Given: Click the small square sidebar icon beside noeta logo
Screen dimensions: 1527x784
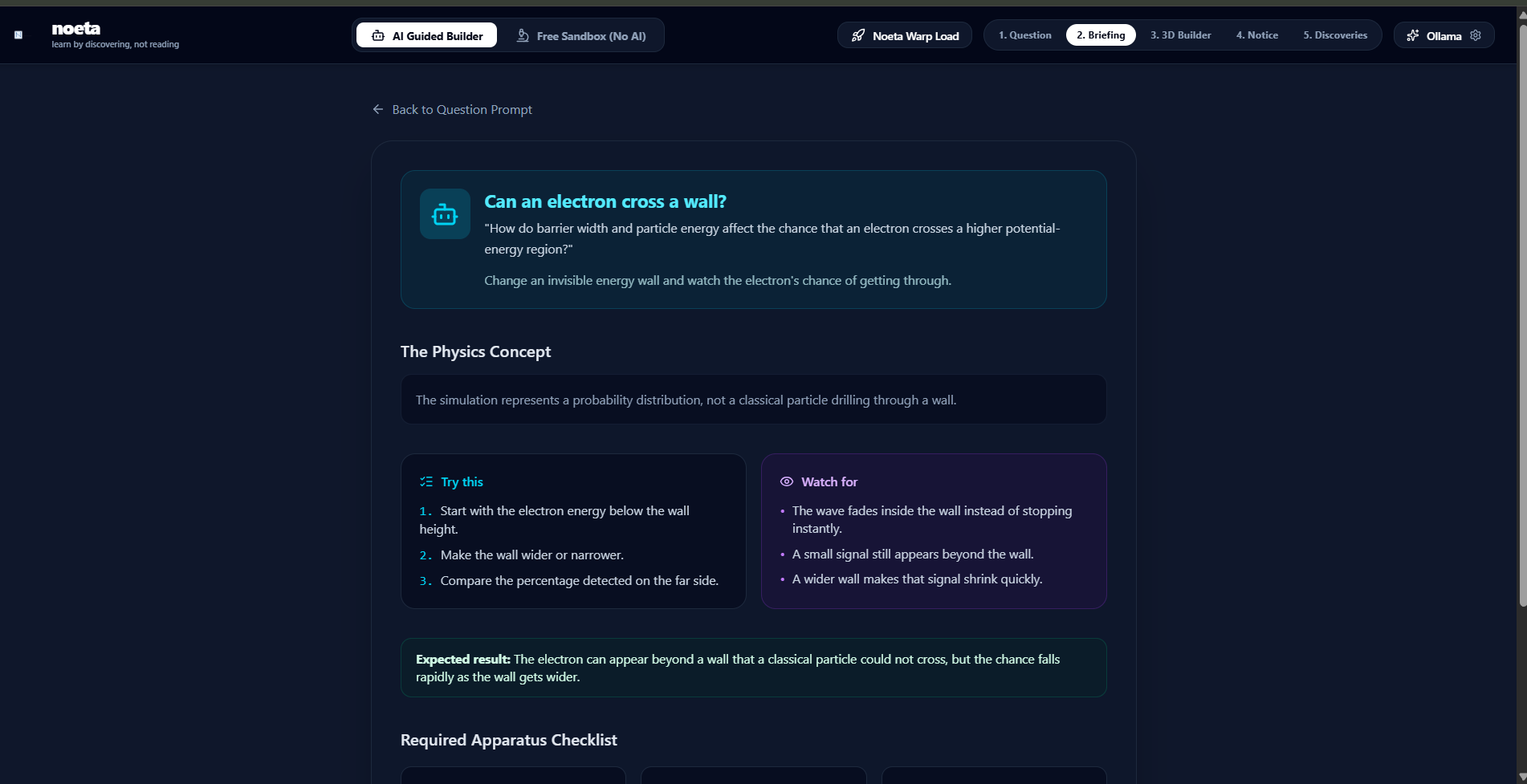Looking at the screenshot, I should click(x=18, y=35).
